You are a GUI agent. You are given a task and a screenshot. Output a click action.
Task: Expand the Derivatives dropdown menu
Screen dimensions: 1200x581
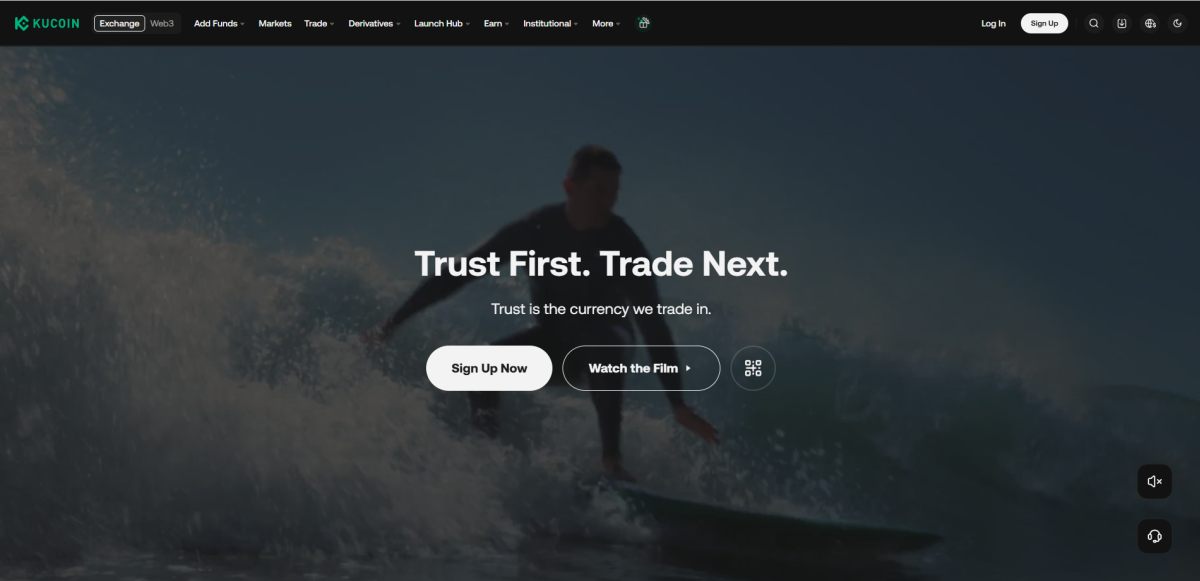click(x=374, y=23)
